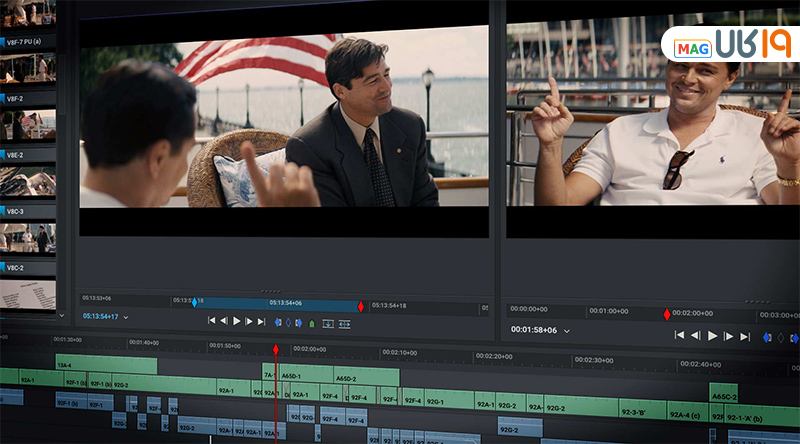Play the timeline viewer on the right
Image resolution: width=800 pixels, height=444 pixels.
pyautogui.click(x=712, y=336)
